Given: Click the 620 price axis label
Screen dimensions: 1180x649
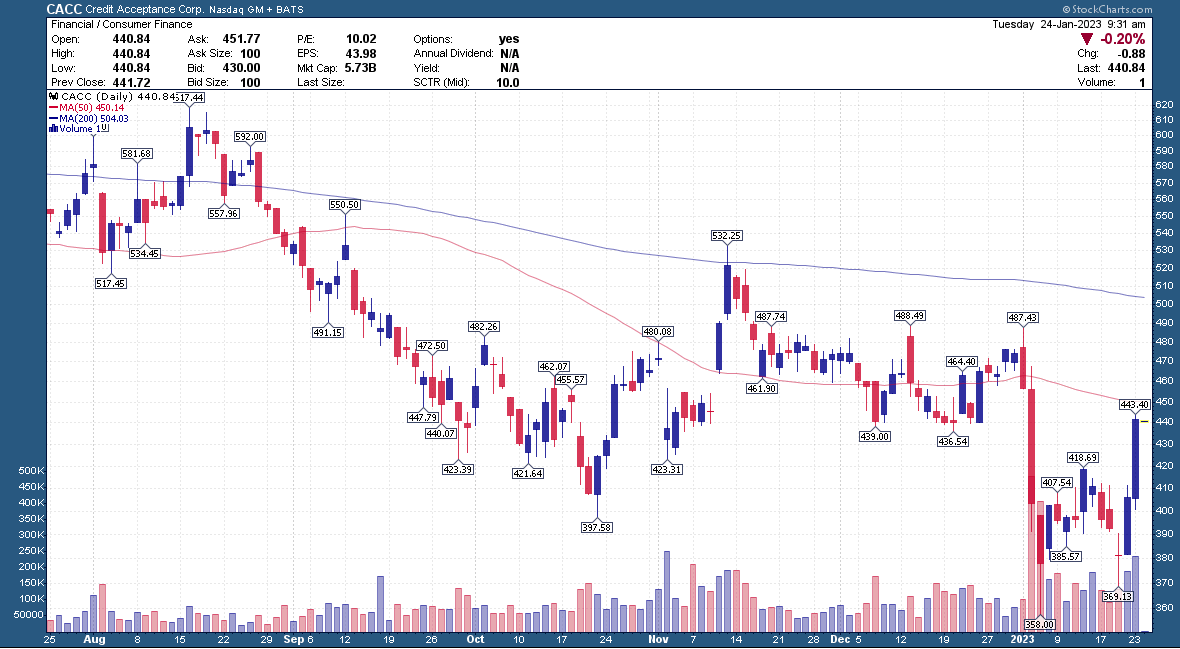Looking at the screenshot, I should [1163, 105].
